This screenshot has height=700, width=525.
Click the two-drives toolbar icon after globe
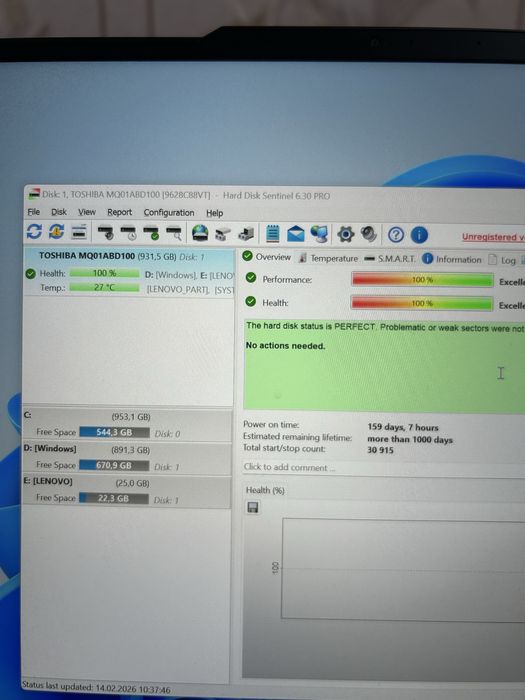223,233
